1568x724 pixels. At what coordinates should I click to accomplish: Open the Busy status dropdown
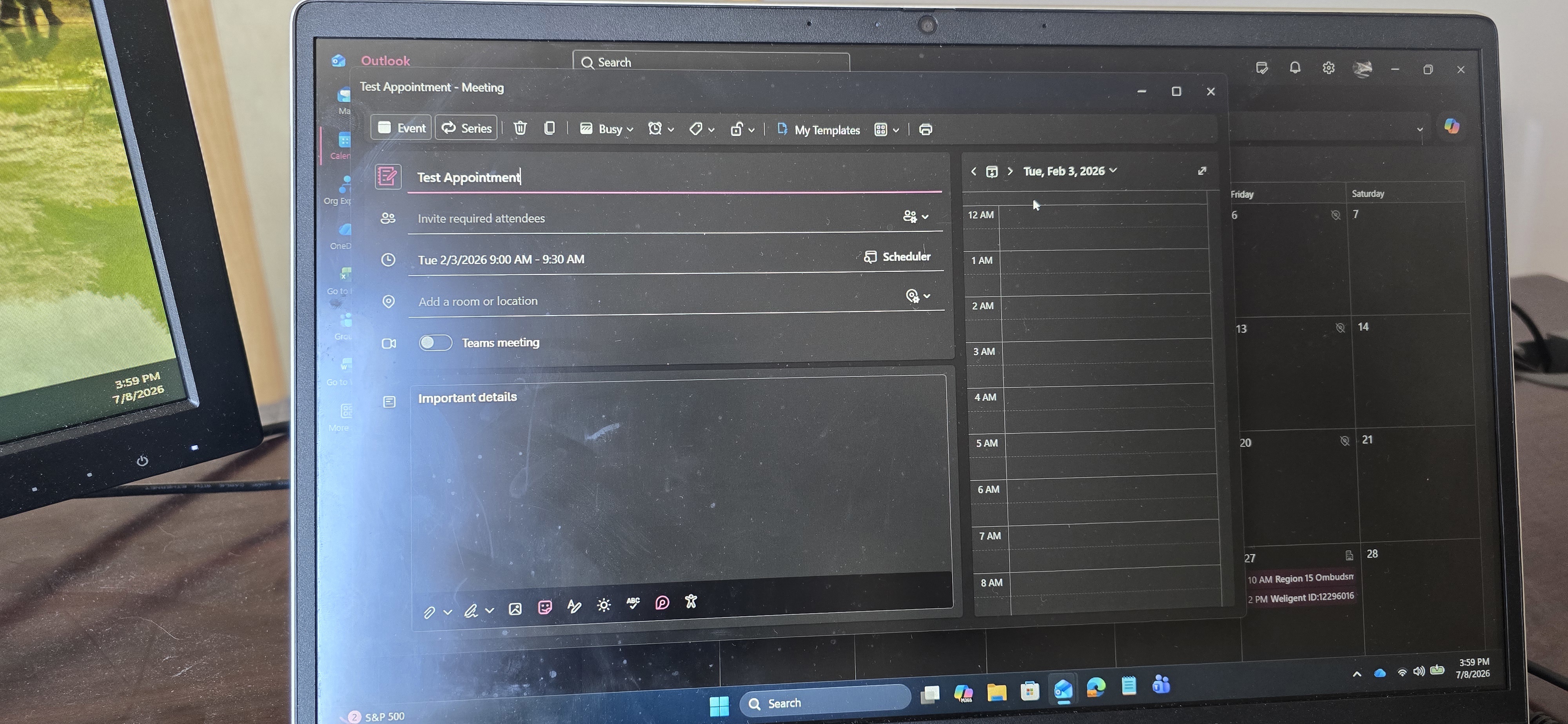coord(606,129)
